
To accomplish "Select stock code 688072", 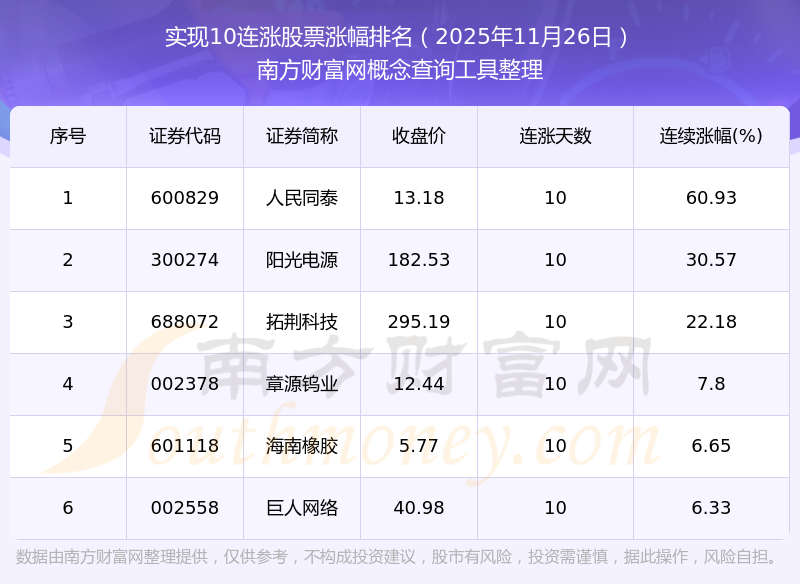I will tap(185, 322).
